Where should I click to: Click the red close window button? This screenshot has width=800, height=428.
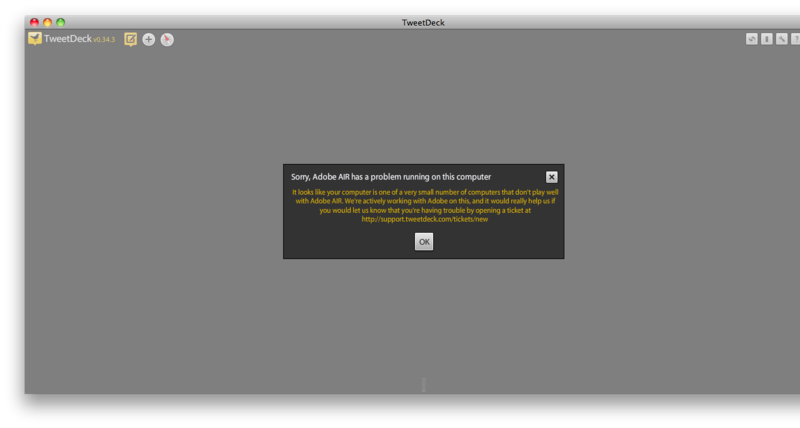(34, 22)
